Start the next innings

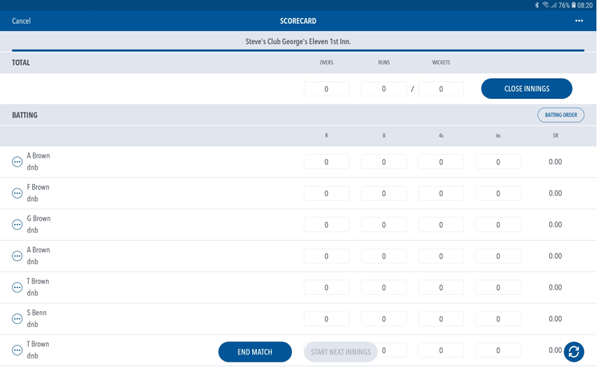click(x=341, y=352)
